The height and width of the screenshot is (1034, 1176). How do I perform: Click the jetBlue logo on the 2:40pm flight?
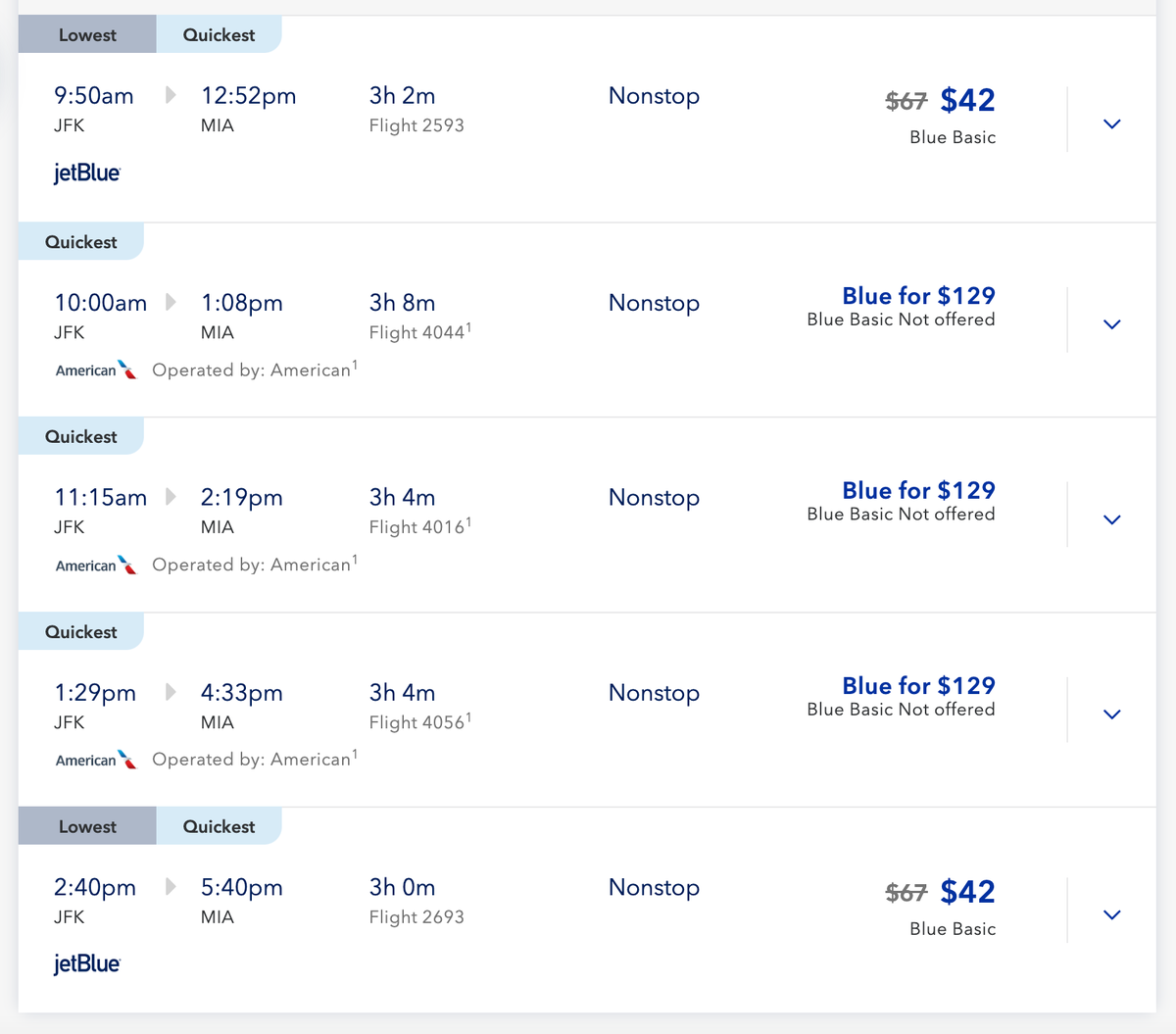87,963
